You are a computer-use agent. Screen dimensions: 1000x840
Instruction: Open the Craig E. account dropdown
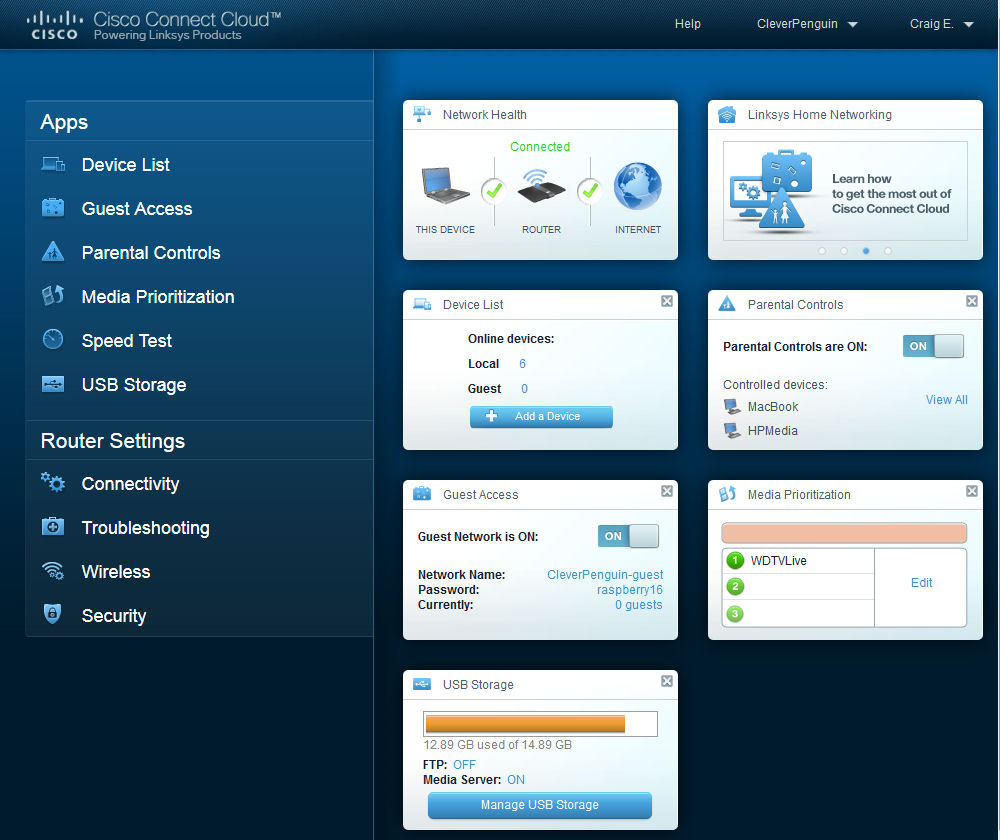(941, 24)
